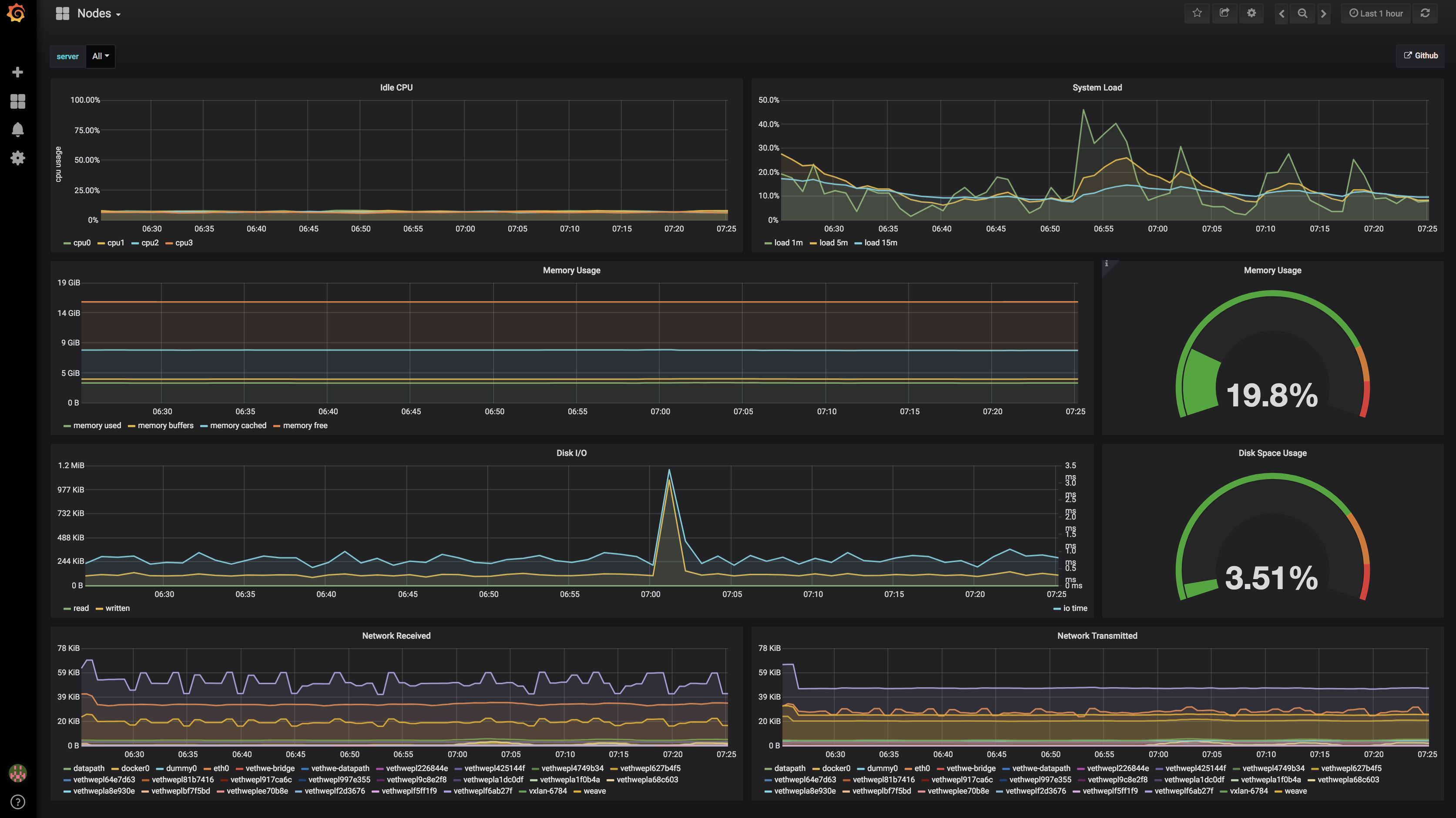Open the Disk I/O panel title menu
This screenshot has height=818, width=1456.
coord(571,453)
